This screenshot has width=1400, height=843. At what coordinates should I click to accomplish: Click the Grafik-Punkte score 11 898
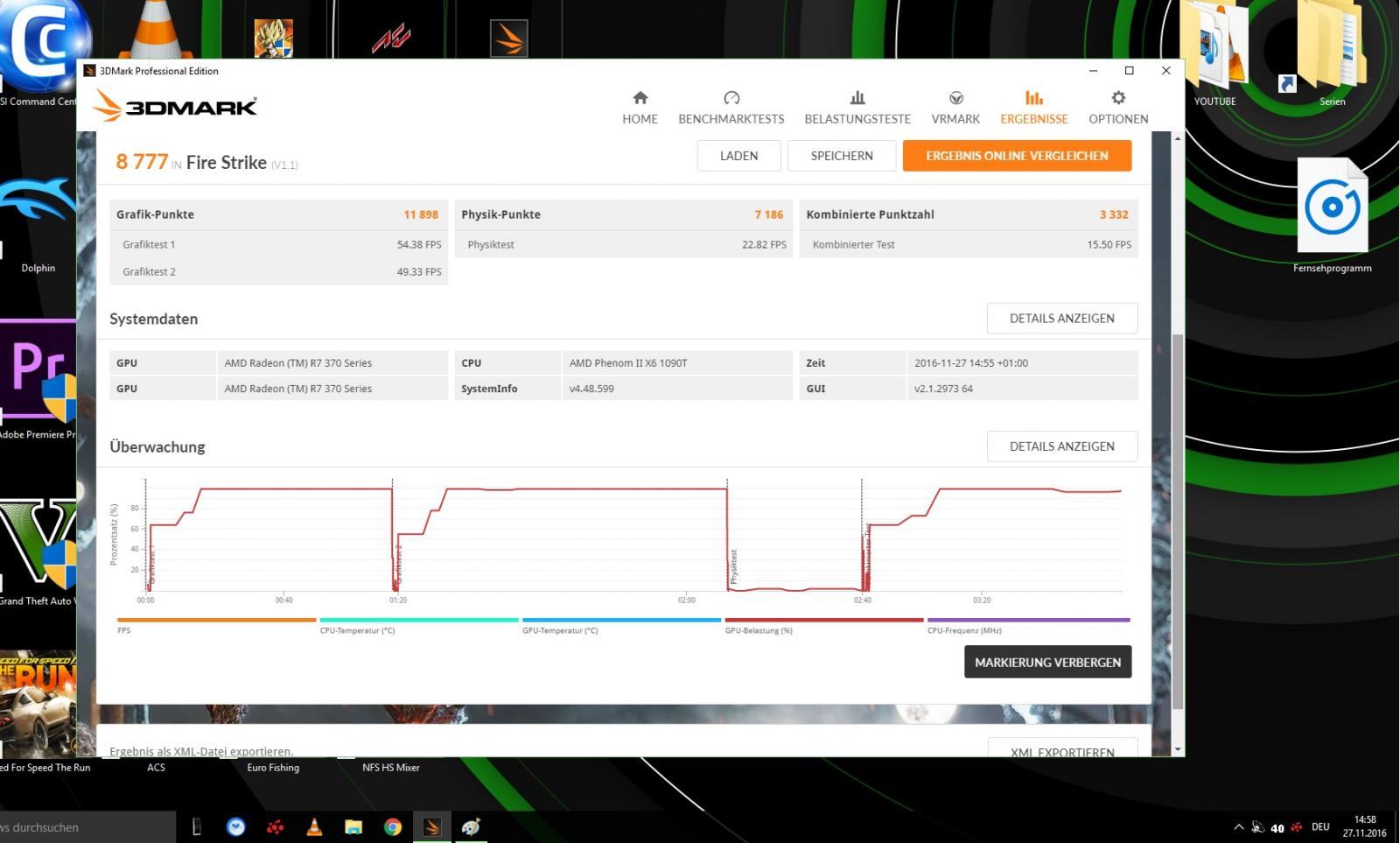421,214
